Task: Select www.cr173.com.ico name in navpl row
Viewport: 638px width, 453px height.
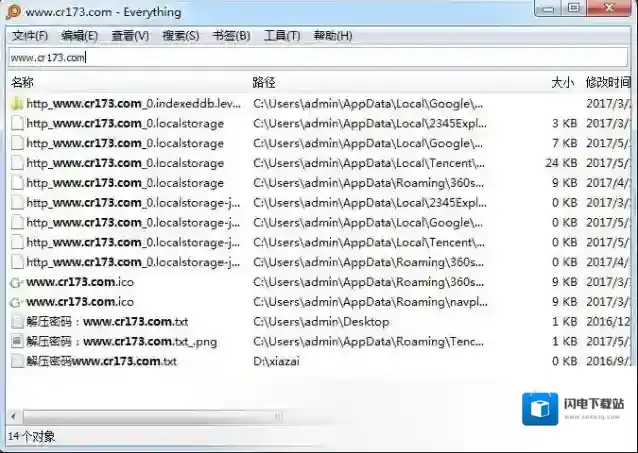Action: coord(80,302)
